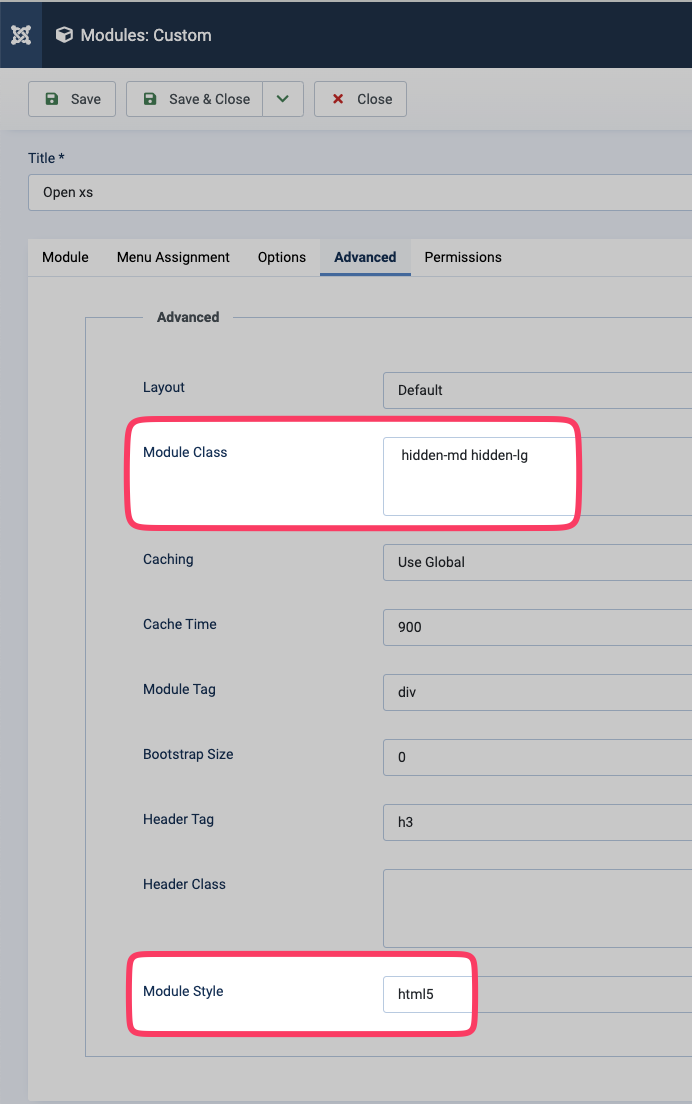Switch to the Module tab
The image size is (692, 1104).
click(x=65, y=257)
